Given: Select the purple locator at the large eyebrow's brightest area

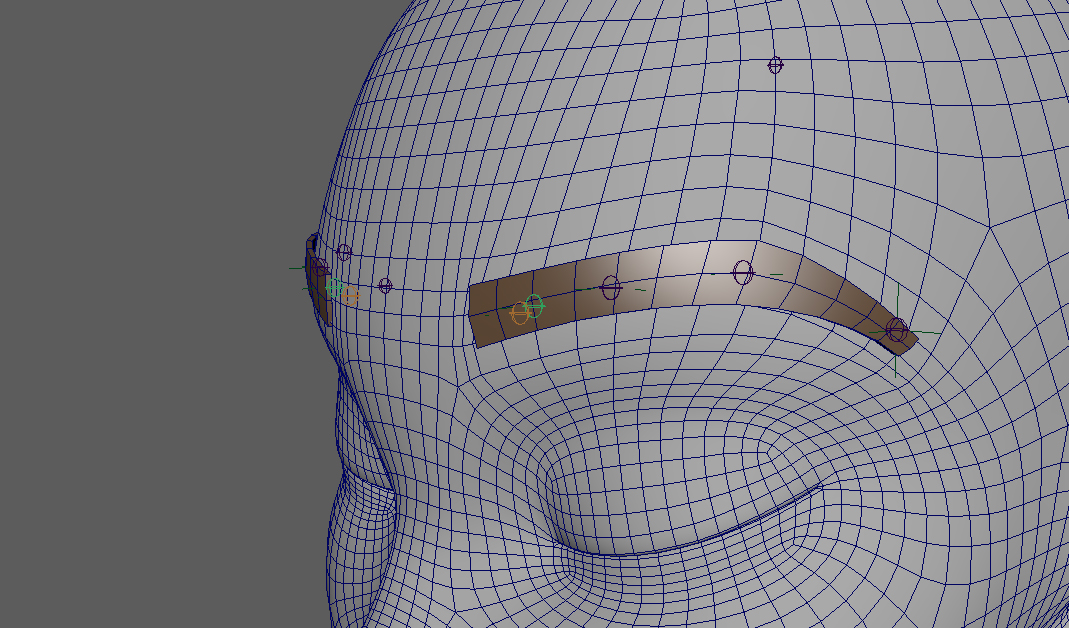Looking at the screenshot, I should tap(743, 272).
